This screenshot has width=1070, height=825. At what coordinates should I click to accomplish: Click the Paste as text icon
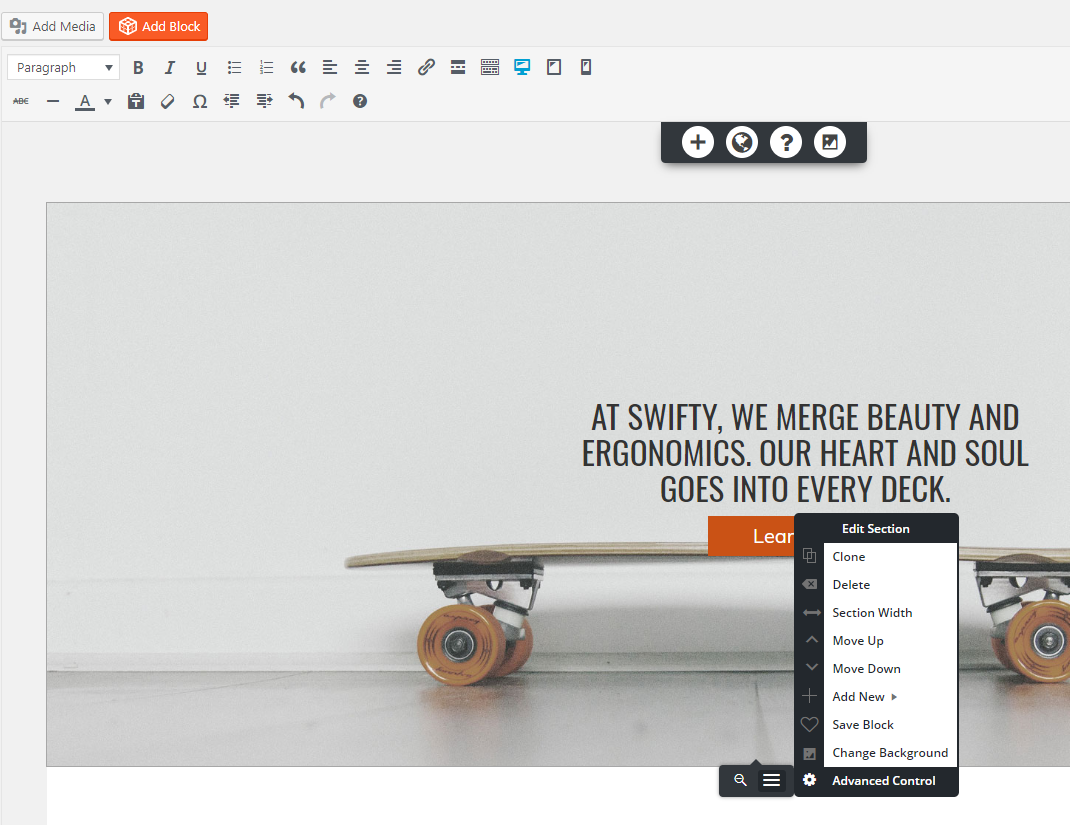pos(136,101)
